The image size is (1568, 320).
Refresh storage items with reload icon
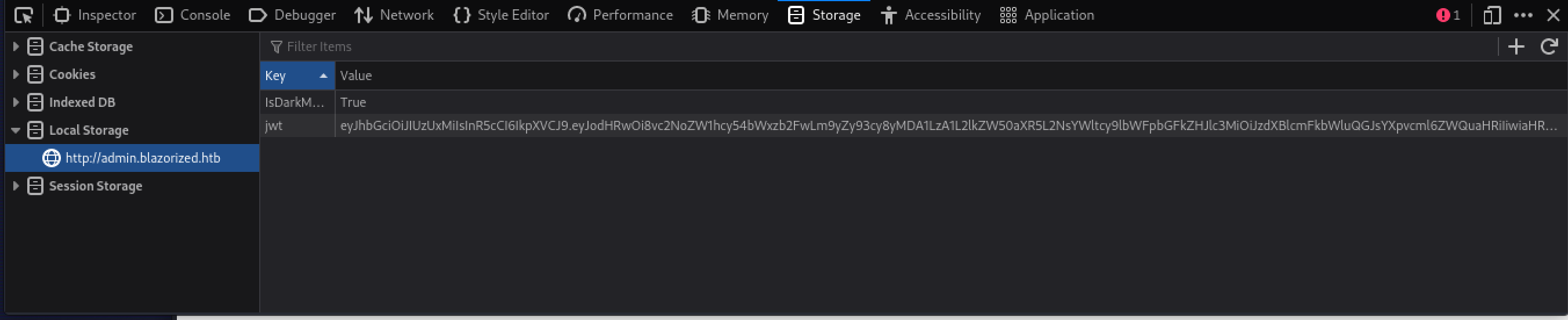pos(1548,46)
